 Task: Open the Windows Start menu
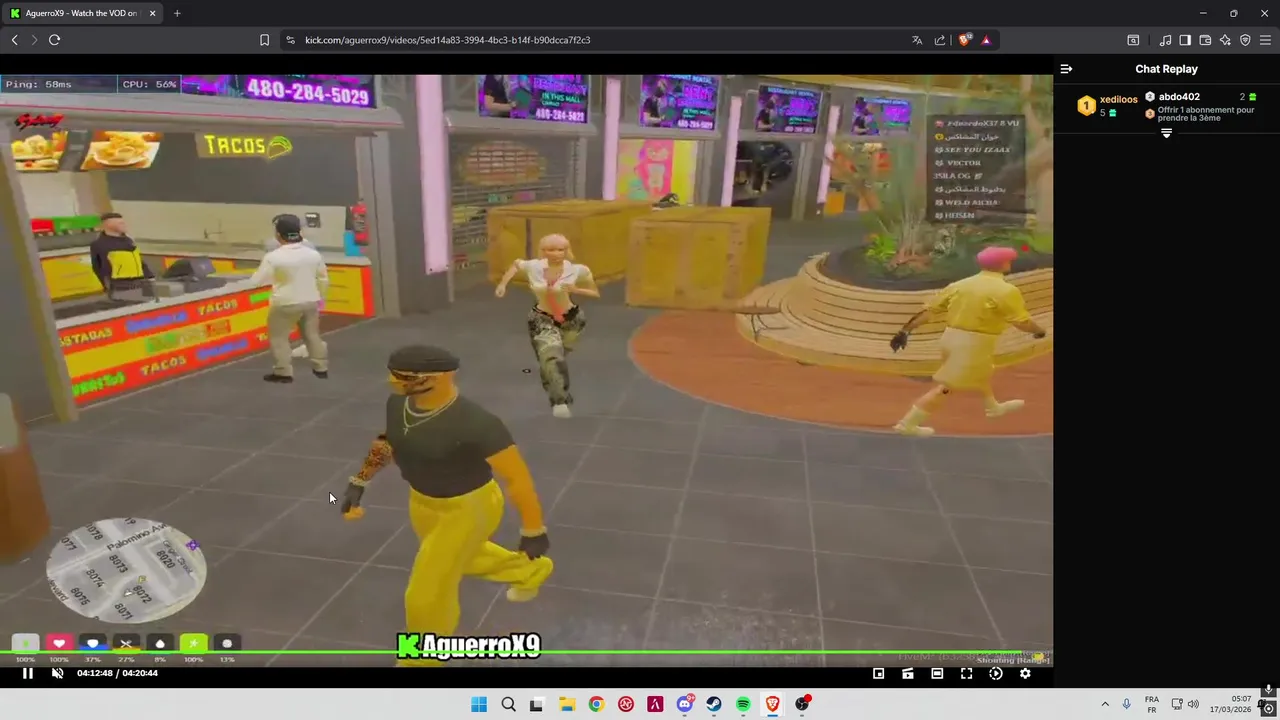click(479, 704)
